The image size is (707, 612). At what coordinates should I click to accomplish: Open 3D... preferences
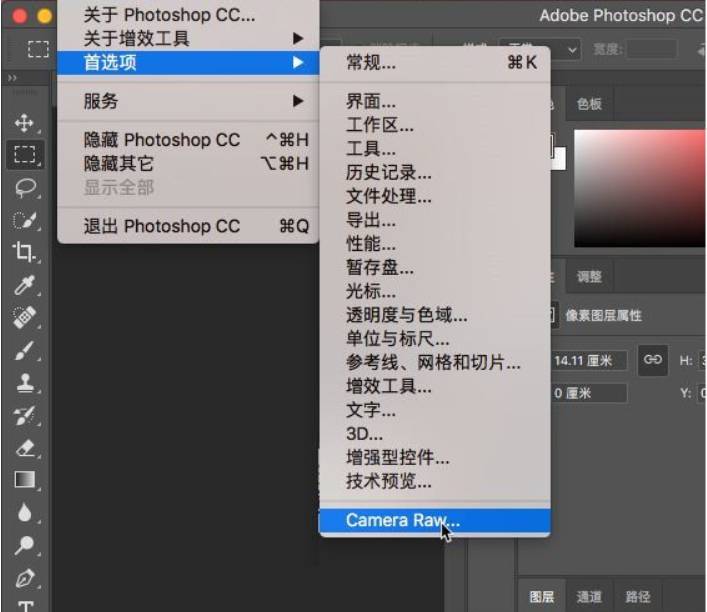(435, 434)
